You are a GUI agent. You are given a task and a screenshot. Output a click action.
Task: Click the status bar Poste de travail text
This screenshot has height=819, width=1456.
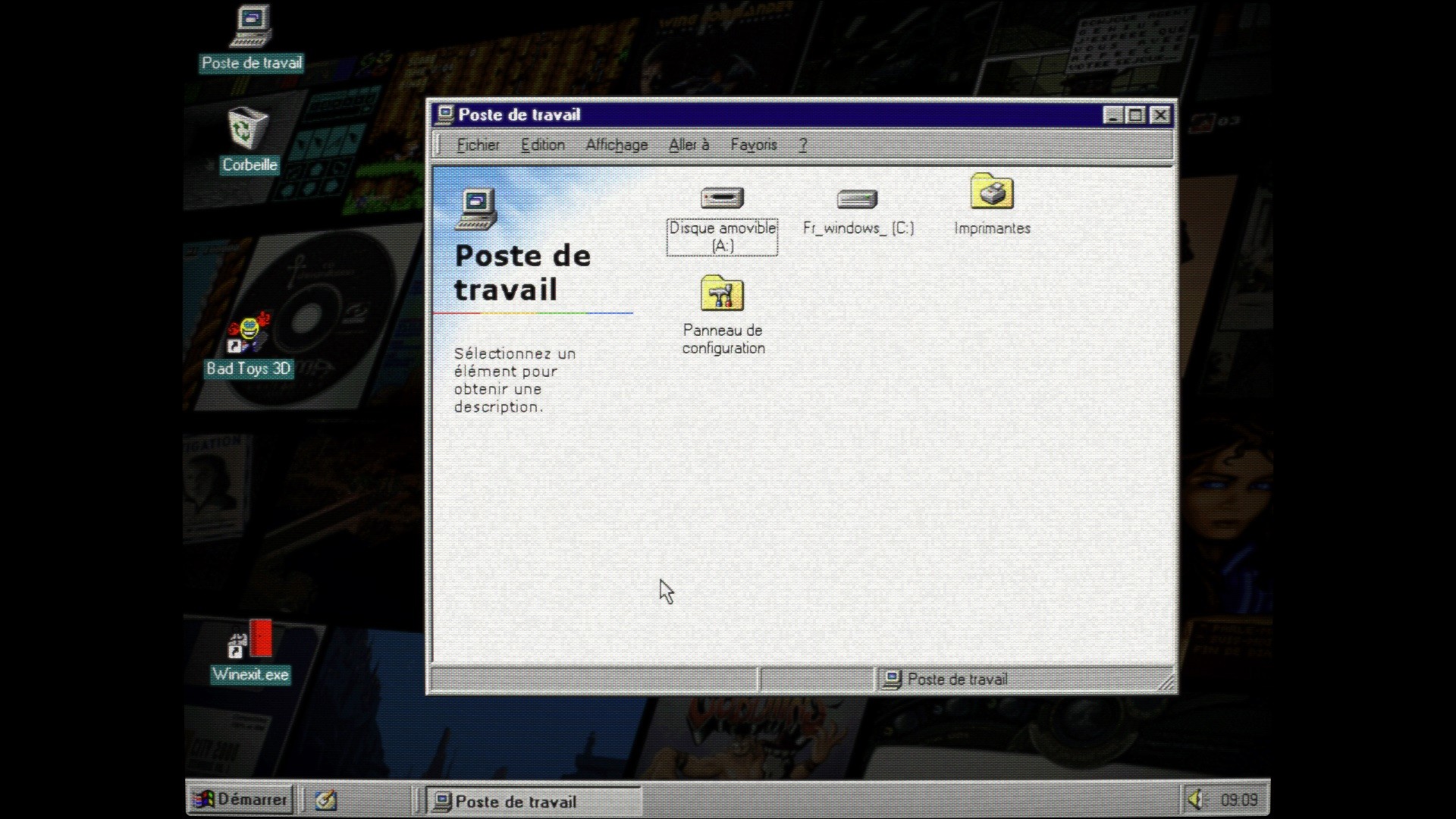tap(957, 679)
